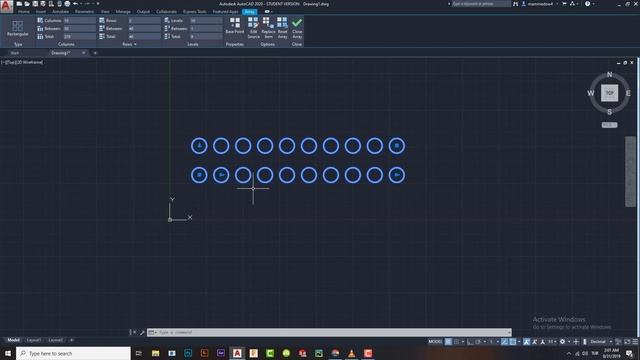Add a new drawing tab with plus
This screenshot has height=360, width=640.
[x=95, y=53]
